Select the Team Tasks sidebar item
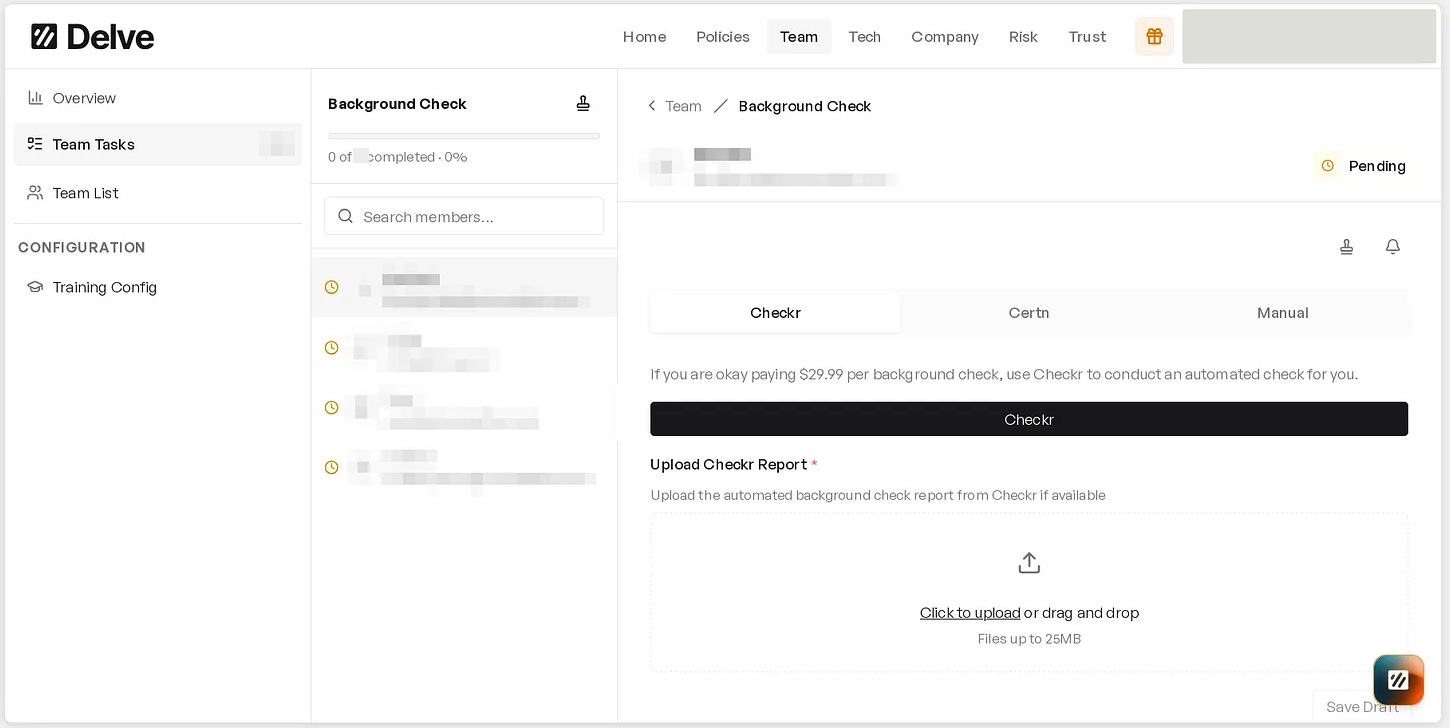This screenshot has width=1450, height=728. (158, 144)
